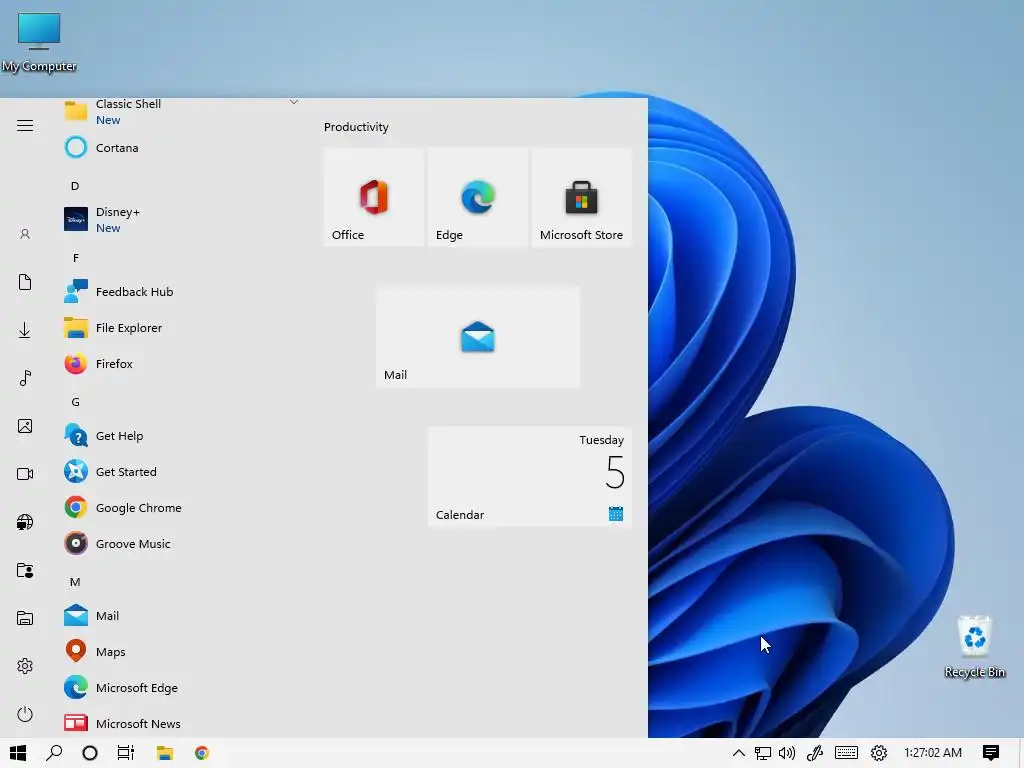Open the Personal folder icon in the sidebar
This screenshot has width=1024, height=768.
pos(25,570)
